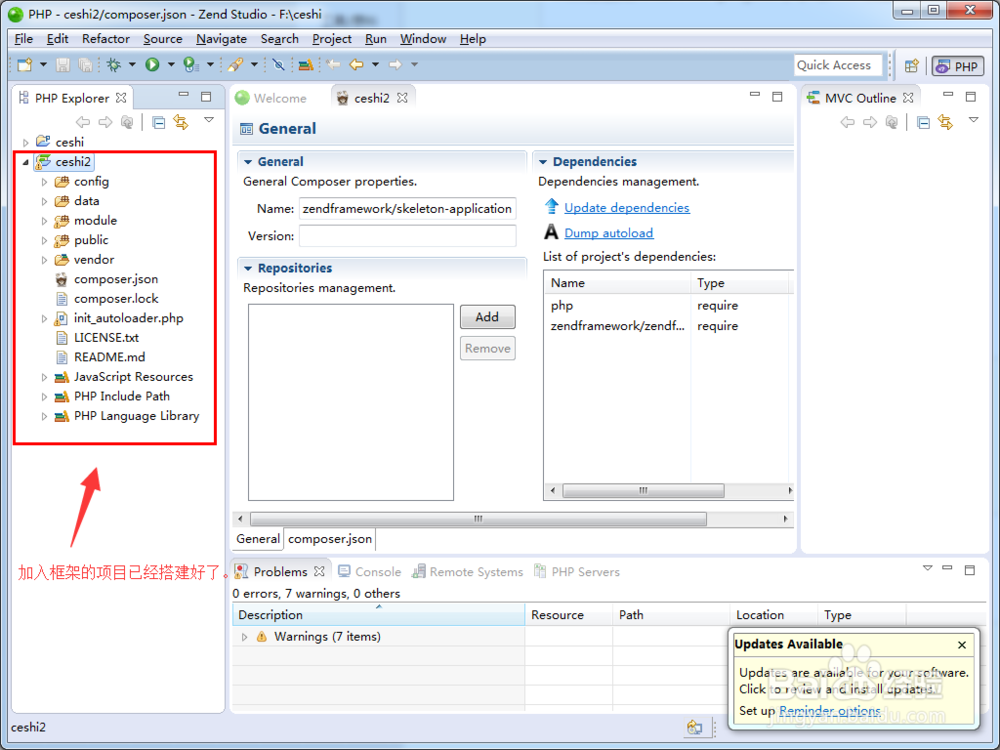Click the New file toolbar icon
The width and height of the screenshot is (1000, 750).
[25, 64]
